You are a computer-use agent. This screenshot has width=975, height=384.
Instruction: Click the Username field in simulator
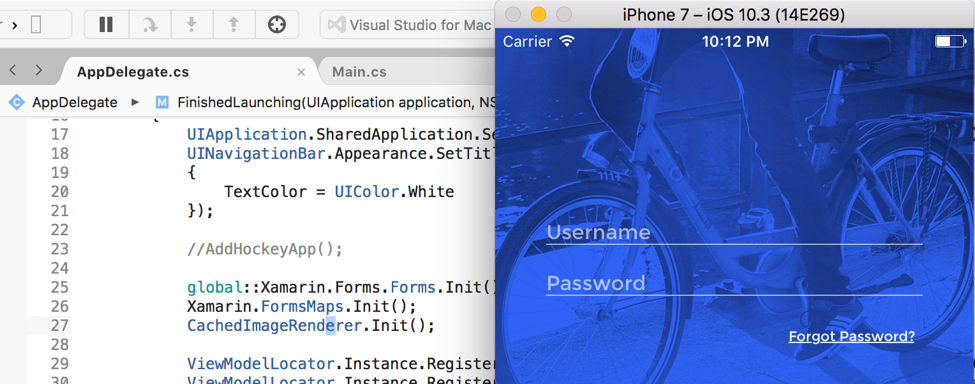pos(734,232)
